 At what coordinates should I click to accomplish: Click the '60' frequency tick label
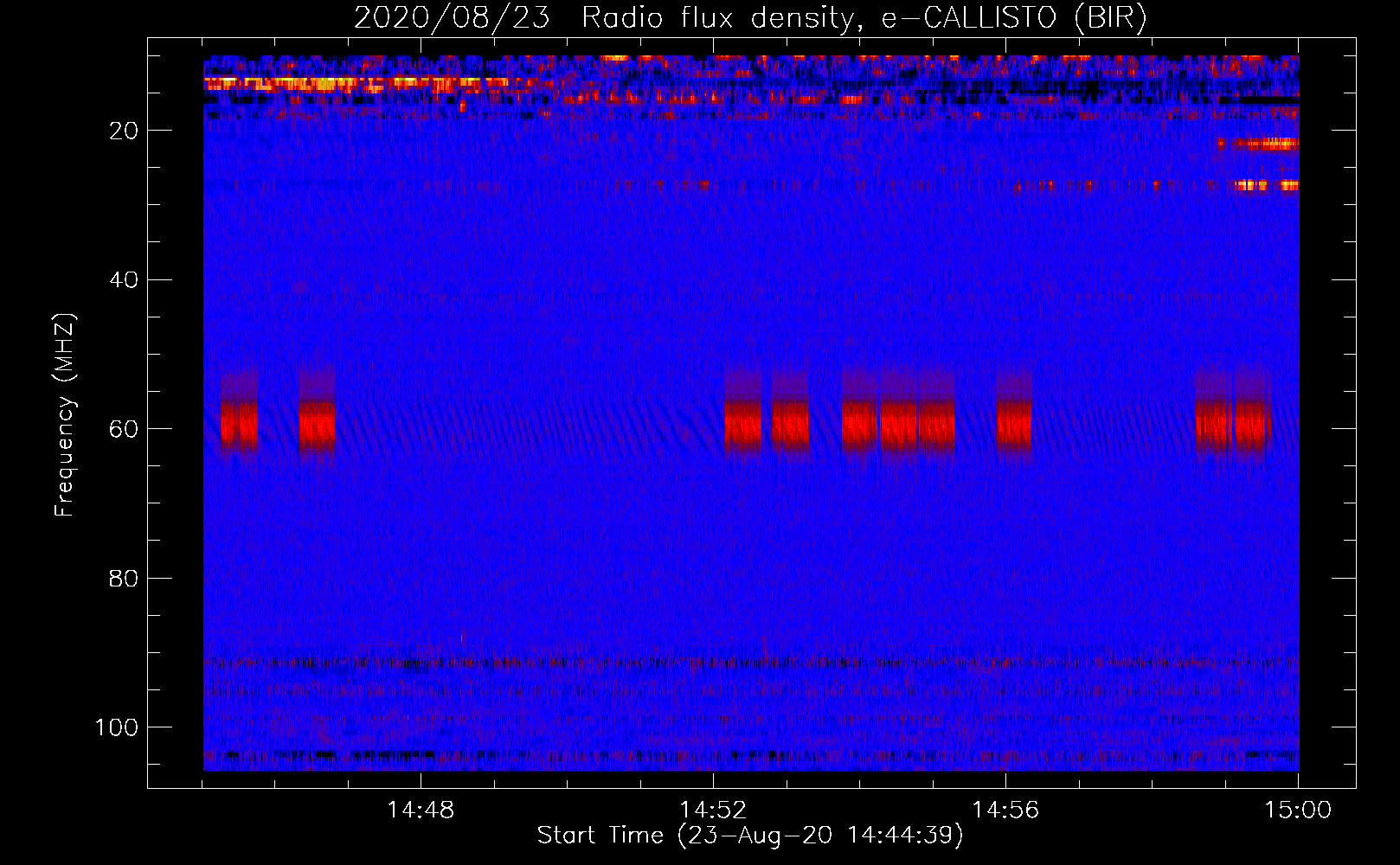tap(124, 429)
